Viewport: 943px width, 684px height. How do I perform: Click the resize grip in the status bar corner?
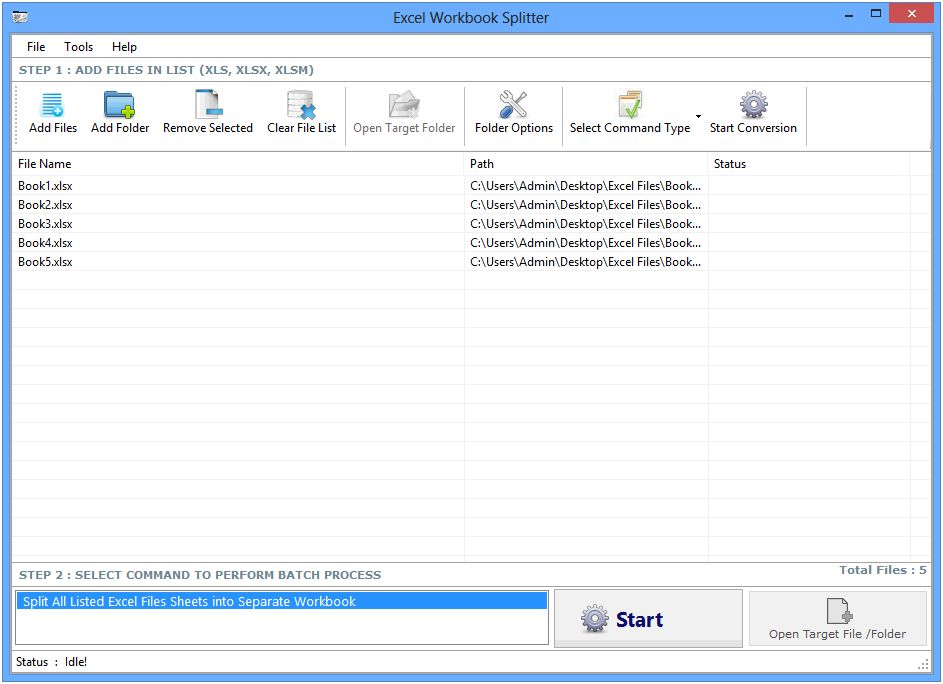point(923,664)
